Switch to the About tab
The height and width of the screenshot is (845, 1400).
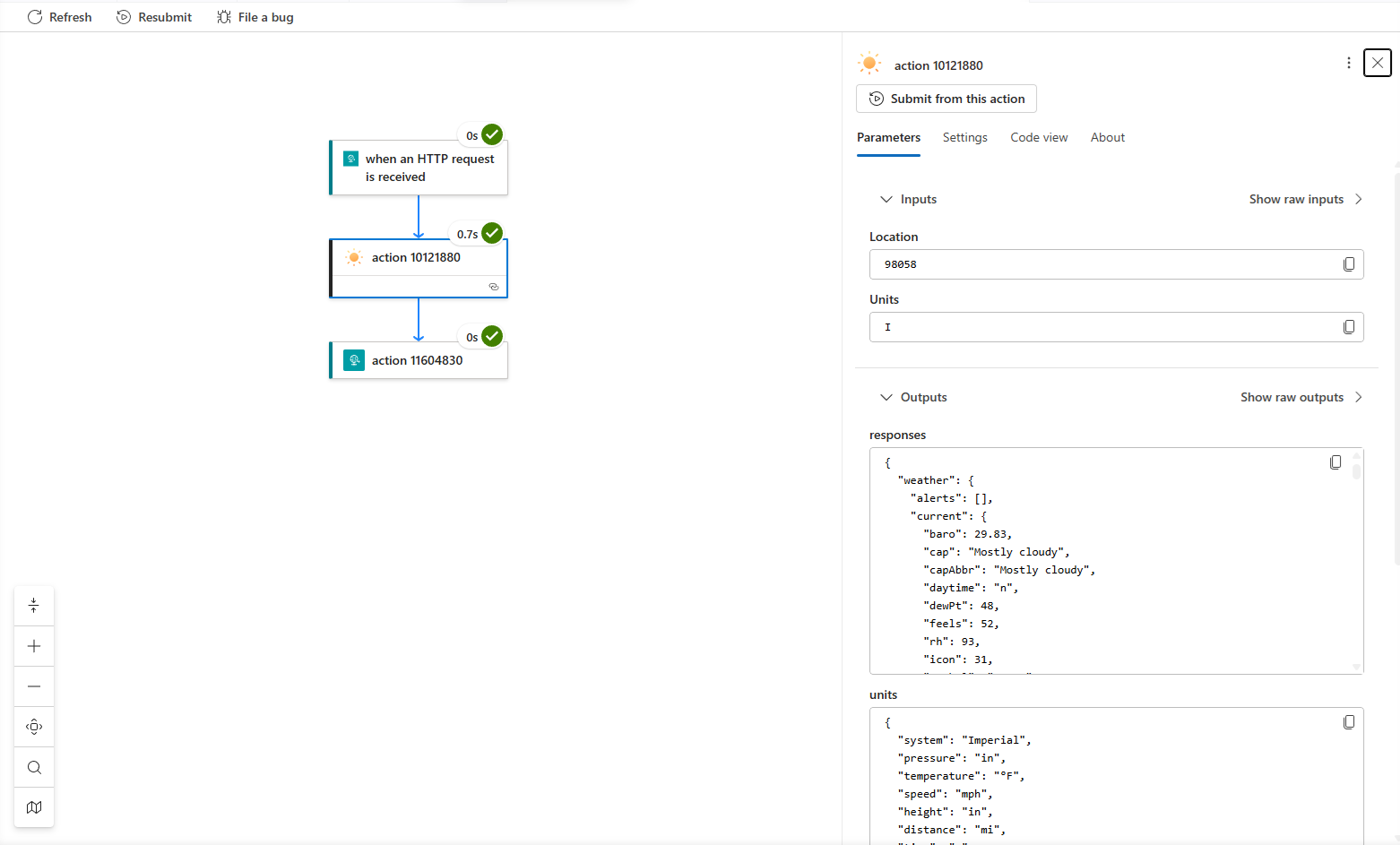pos(1108,137)
